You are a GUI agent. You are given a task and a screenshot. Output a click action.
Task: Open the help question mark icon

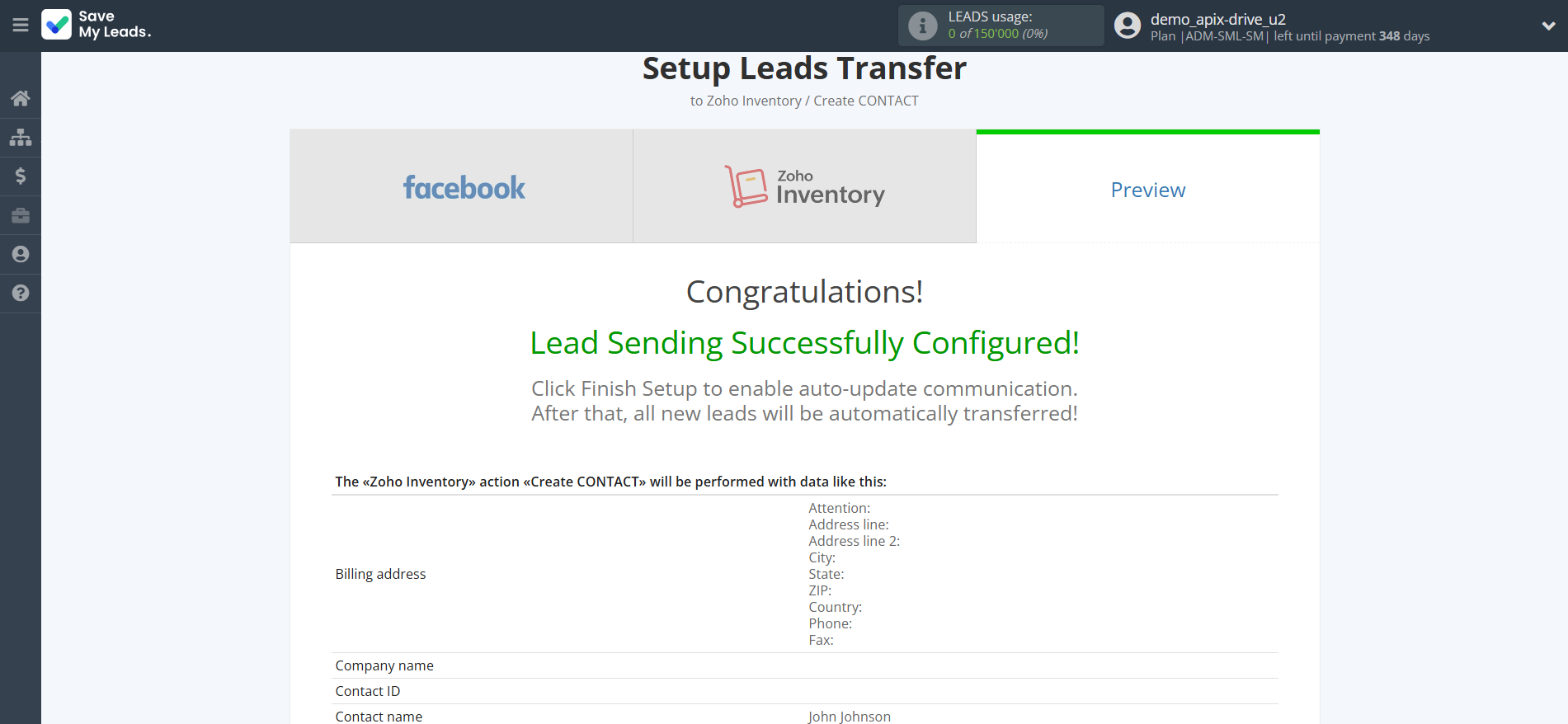click(21, 293)
